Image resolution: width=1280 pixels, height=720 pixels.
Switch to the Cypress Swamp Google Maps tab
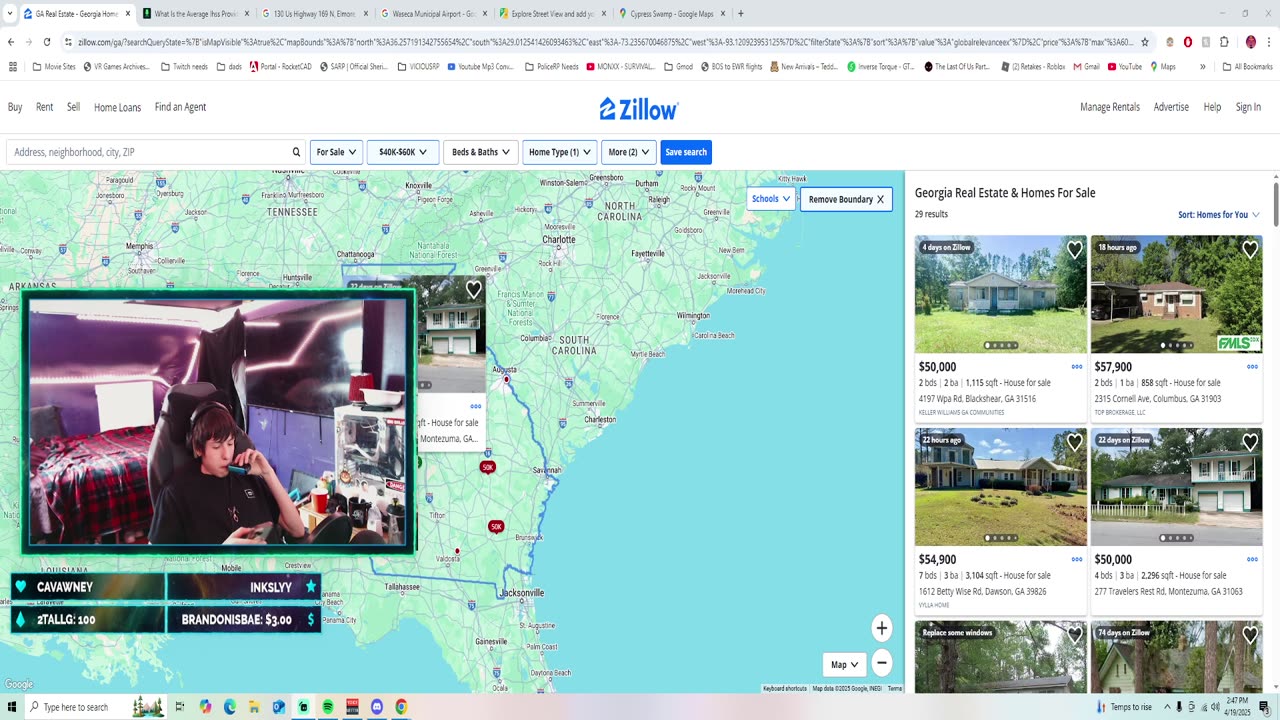point(673,14)
